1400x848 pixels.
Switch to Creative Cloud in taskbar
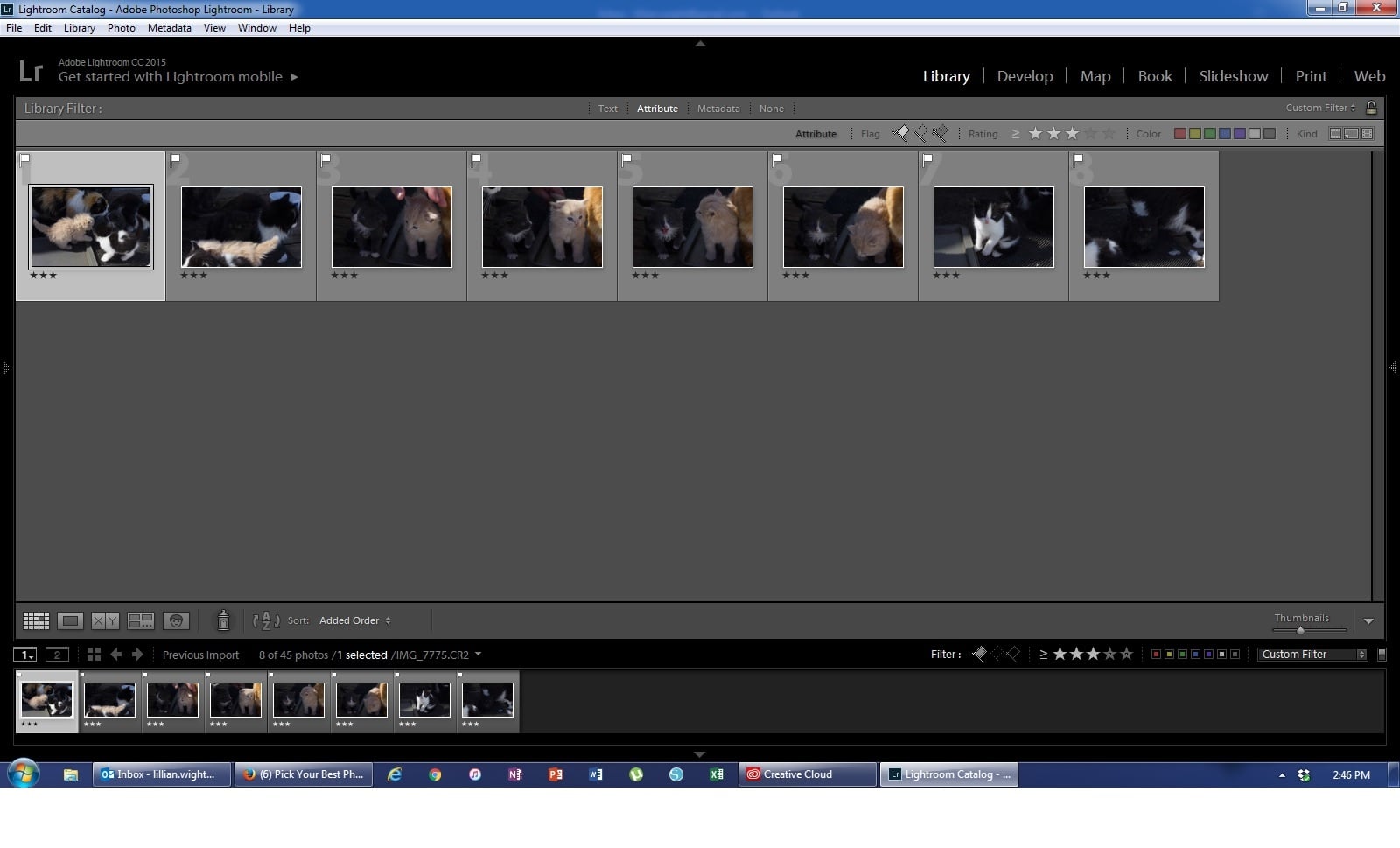(x=807, y=774)
